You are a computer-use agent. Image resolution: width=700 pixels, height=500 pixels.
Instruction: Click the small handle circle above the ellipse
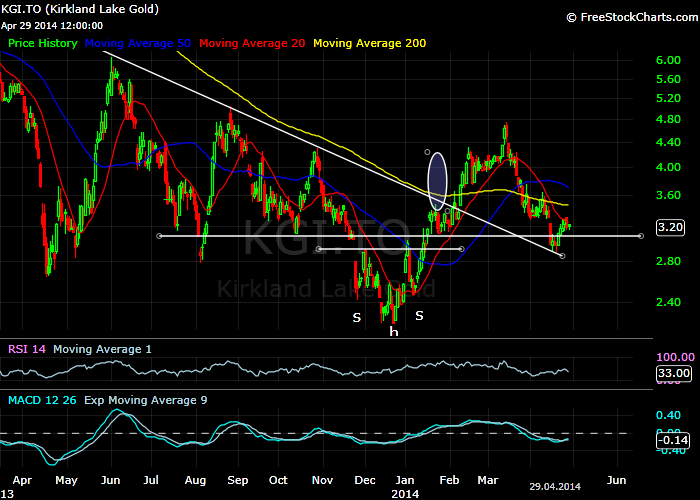tap(427, 152)
